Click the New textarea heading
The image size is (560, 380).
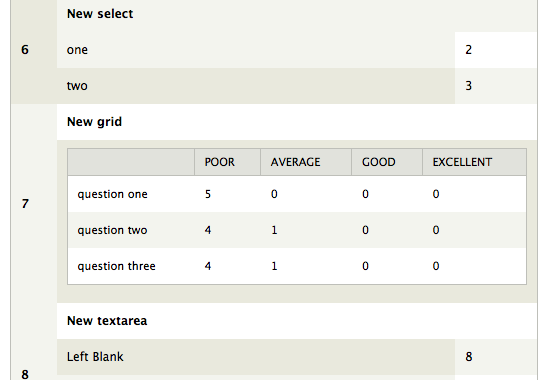[x=107, y=321]
